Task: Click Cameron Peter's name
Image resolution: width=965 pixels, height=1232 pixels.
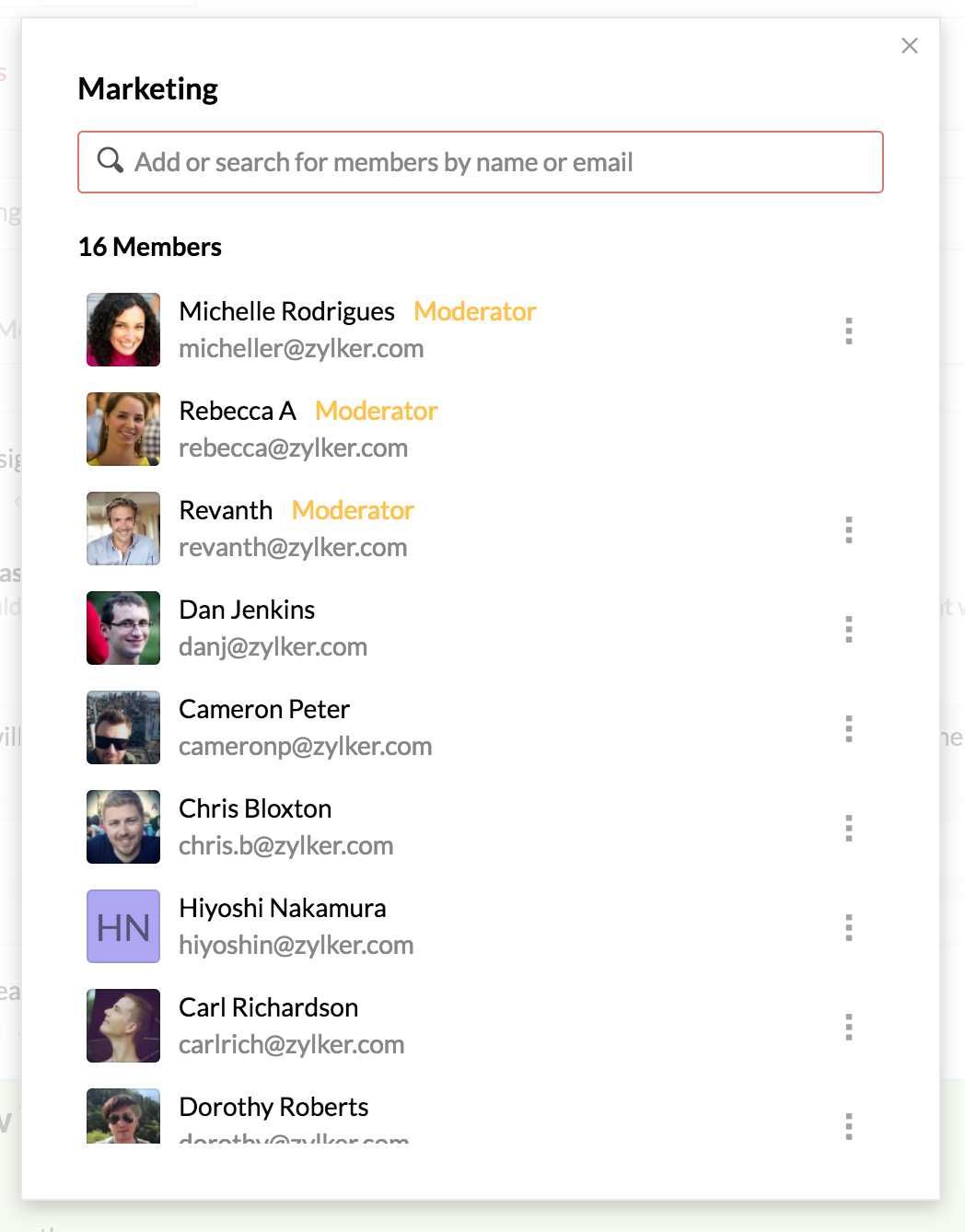Action: (264, 709)
